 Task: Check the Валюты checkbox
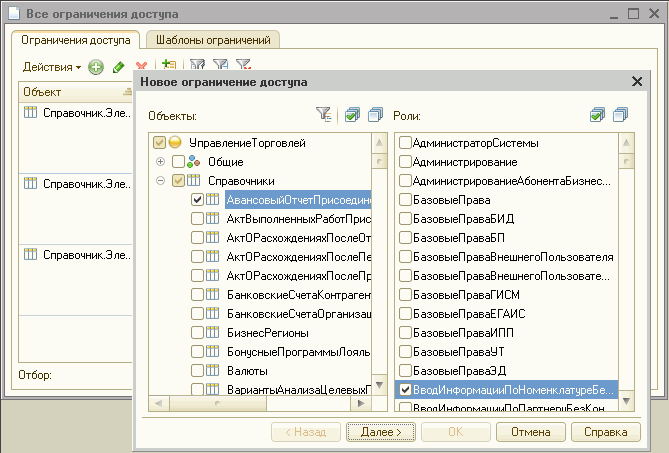pos(197,370)
